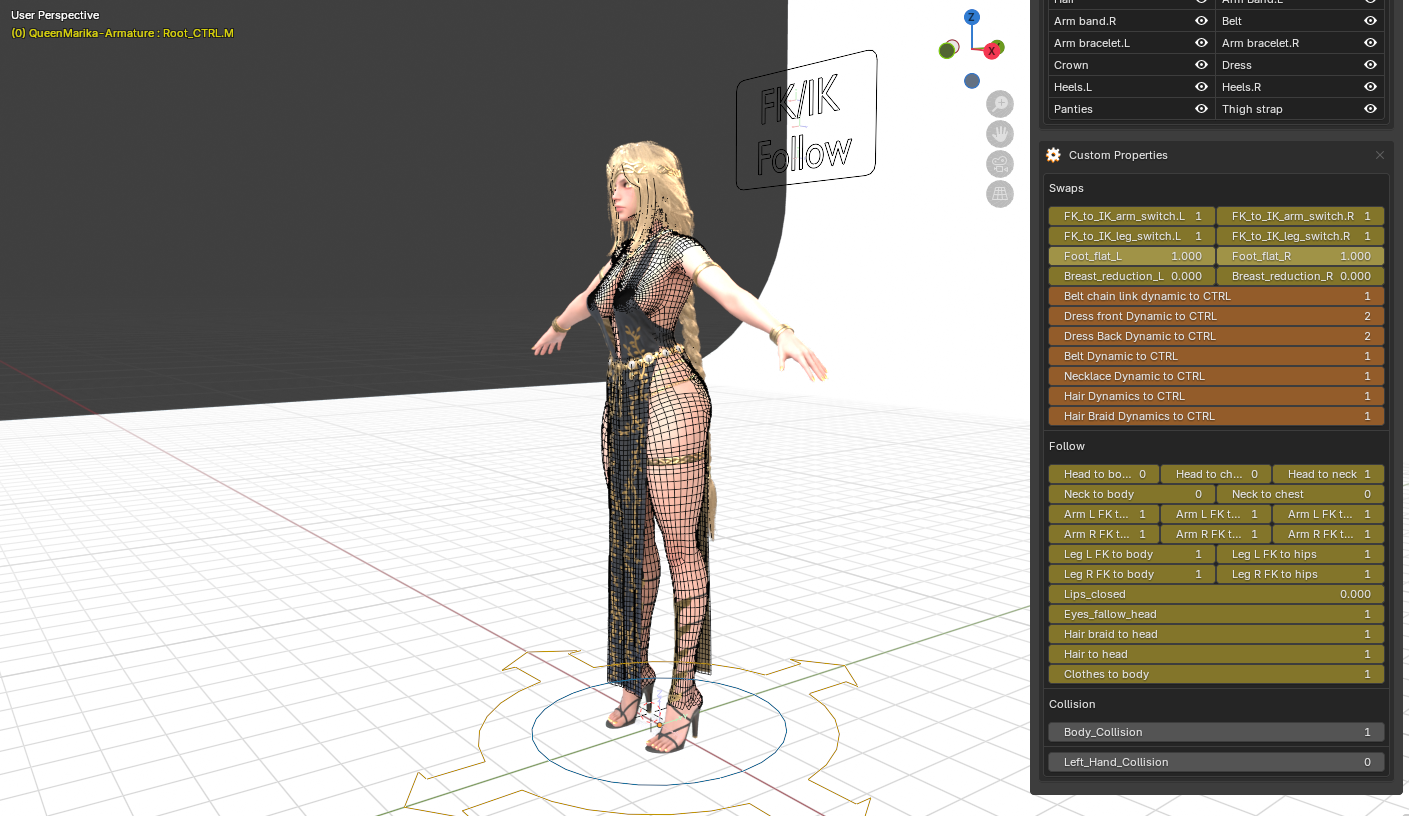This screenshot has height=816, width=1409.
Task: Click the Hair braid to head field
Action: (1216, 634)
